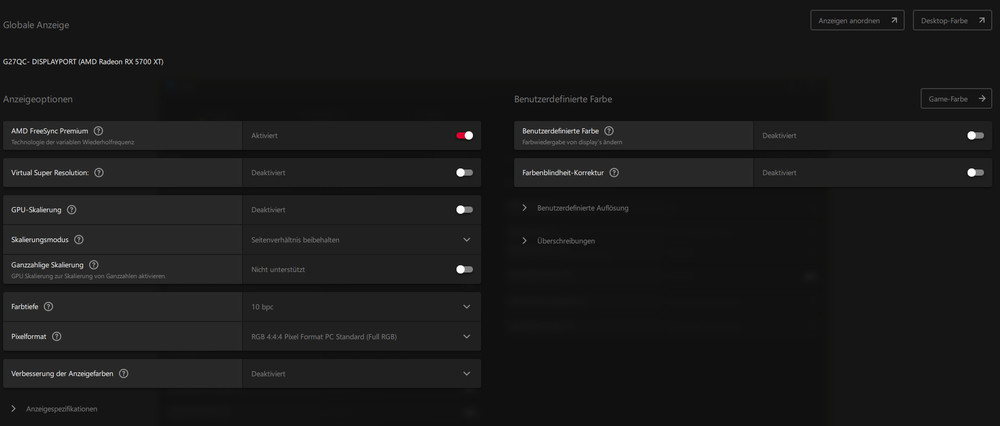The height and width of the screenshot is (426, 1000).
Task: Open help for AMD FreeSync Premium
Action: 98,131
